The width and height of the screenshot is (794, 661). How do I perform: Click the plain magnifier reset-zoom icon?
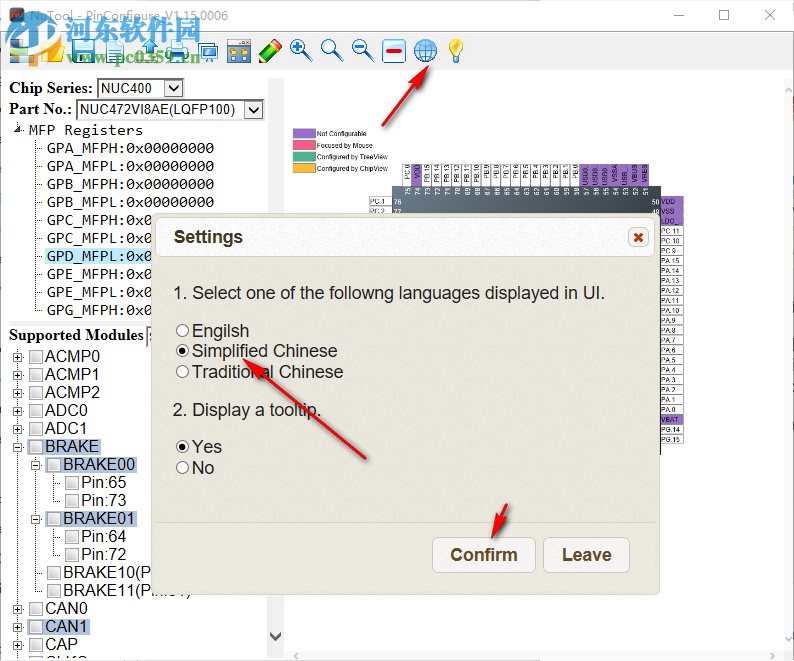332,51
